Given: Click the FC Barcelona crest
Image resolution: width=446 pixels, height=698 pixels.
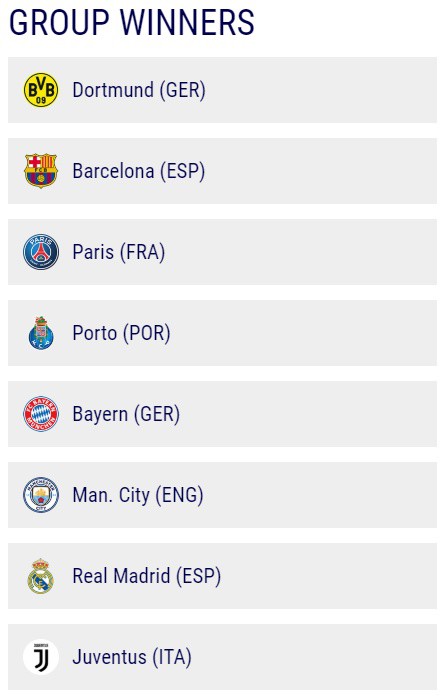Looking at the screenshot, I should point(41,171).
